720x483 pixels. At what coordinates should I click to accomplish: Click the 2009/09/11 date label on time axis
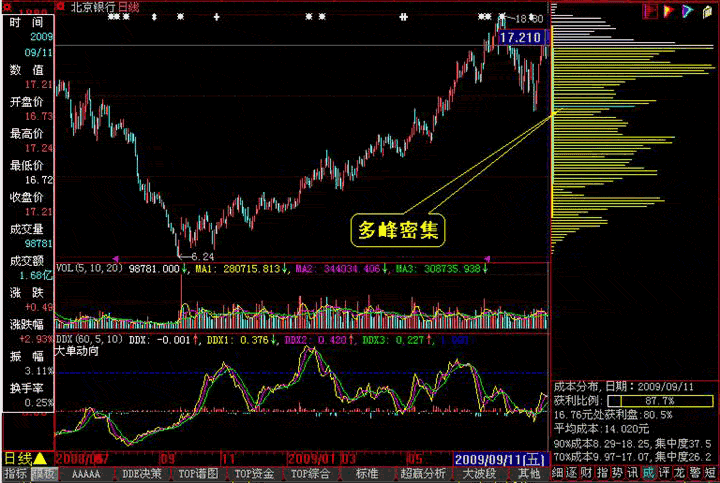point(501,459)
